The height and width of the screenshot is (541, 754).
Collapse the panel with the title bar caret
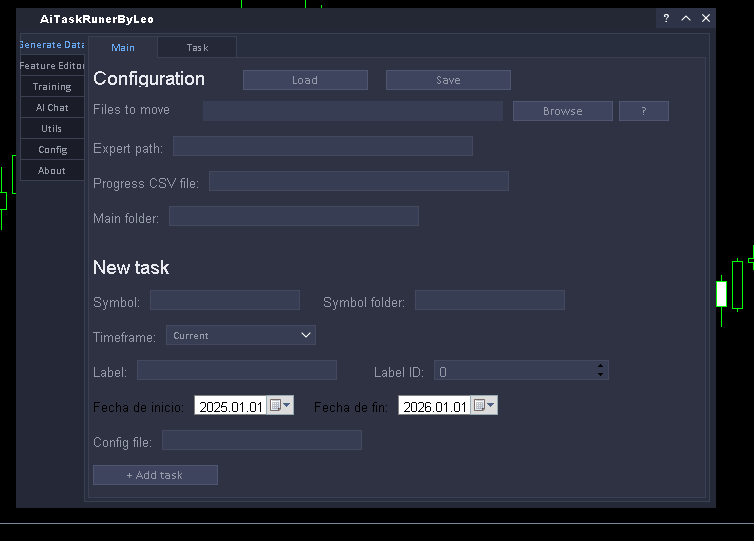coord(686,18)
